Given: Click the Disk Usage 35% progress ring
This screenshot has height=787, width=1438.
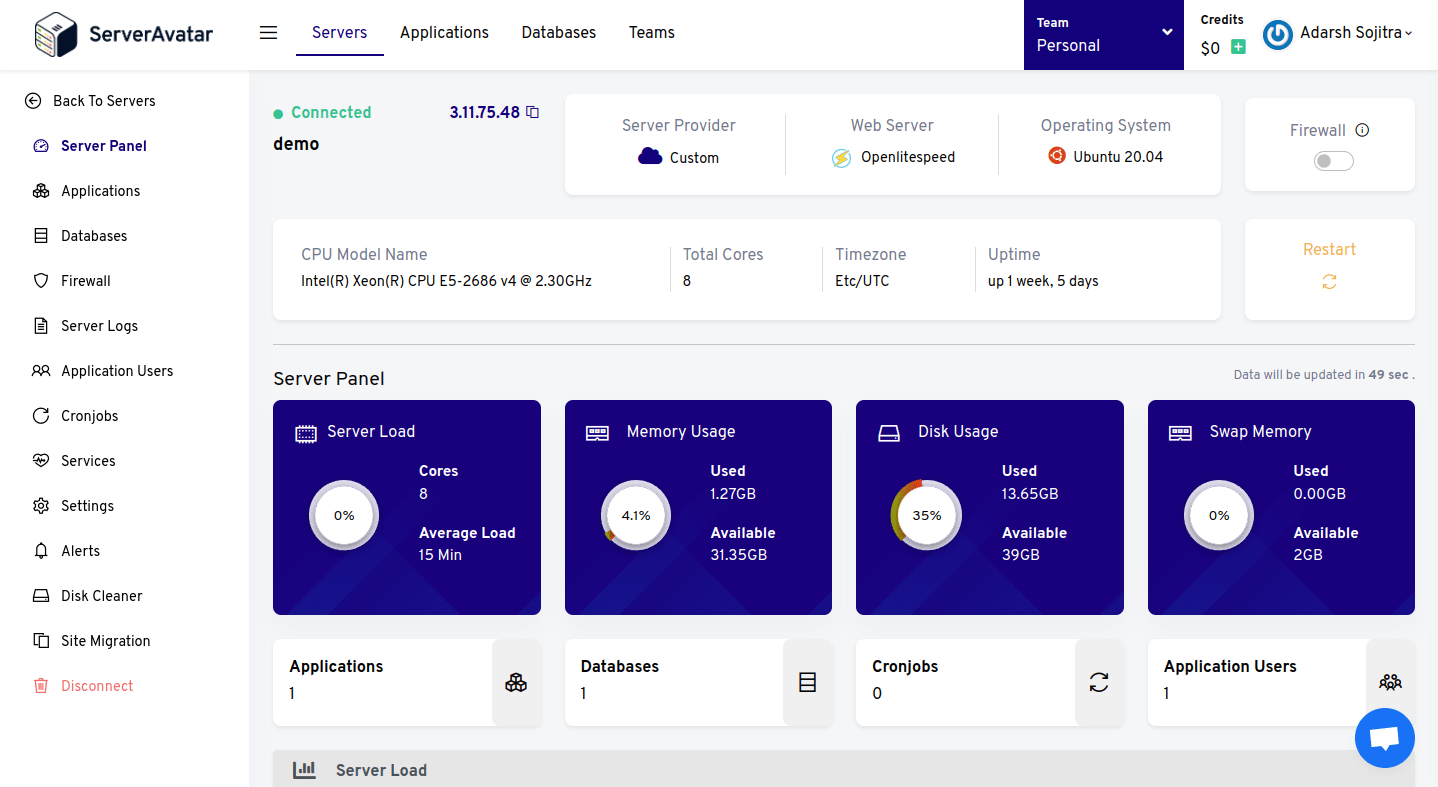Looking at the screenshot, I should click(x=926, y=515).
